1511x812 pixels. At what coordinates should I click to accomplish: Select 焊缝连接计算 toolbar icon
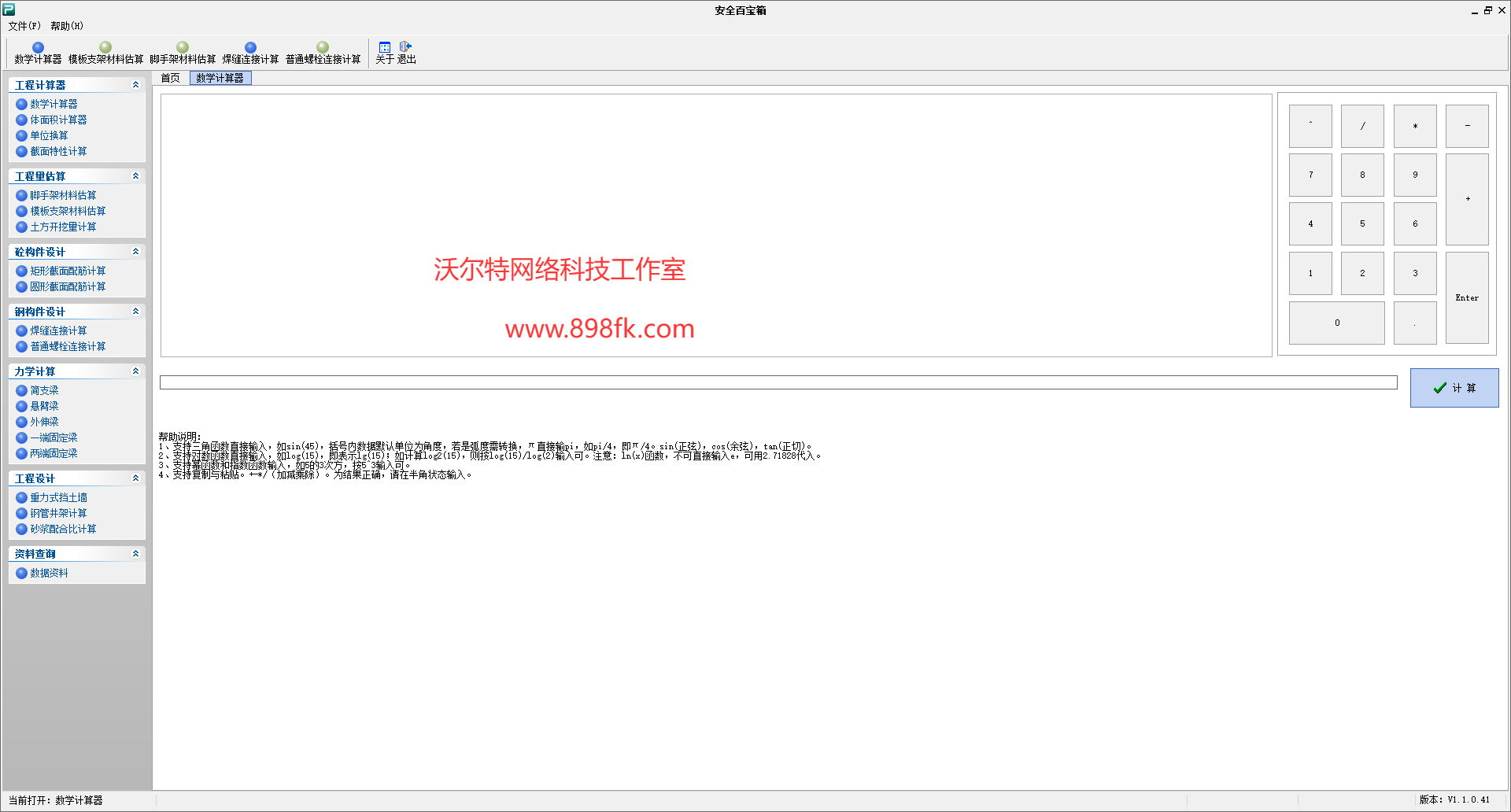[250, 53]
